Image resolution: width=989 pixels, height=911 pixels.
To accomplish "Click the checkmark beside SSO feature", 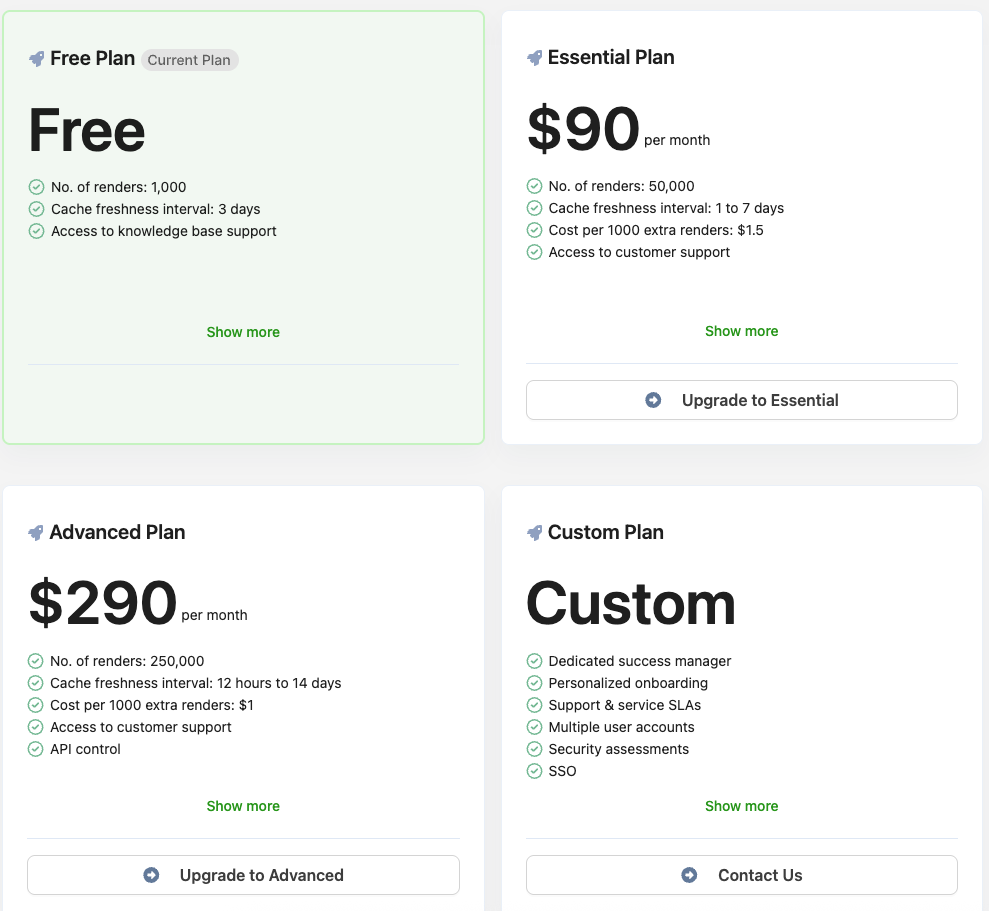I will [534, 771].
